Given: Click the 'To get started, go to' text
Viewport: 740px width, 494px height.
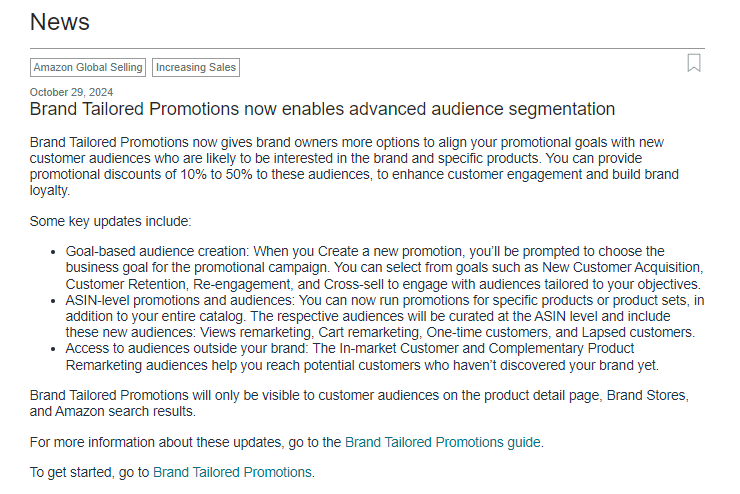Looking at the screenshot, I should pos(89,472).
